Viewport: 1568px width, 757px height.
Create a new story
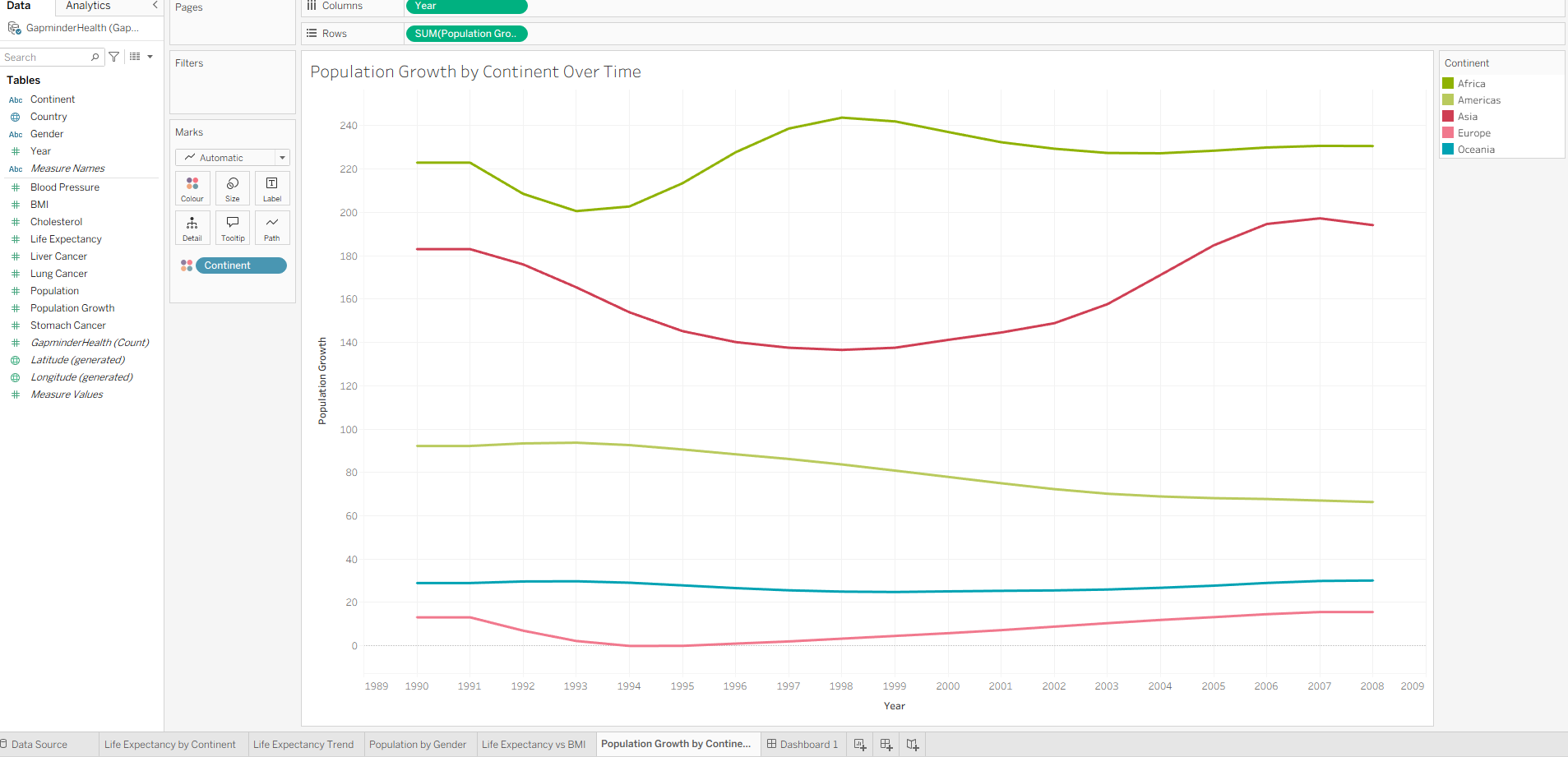coord(912,744)
